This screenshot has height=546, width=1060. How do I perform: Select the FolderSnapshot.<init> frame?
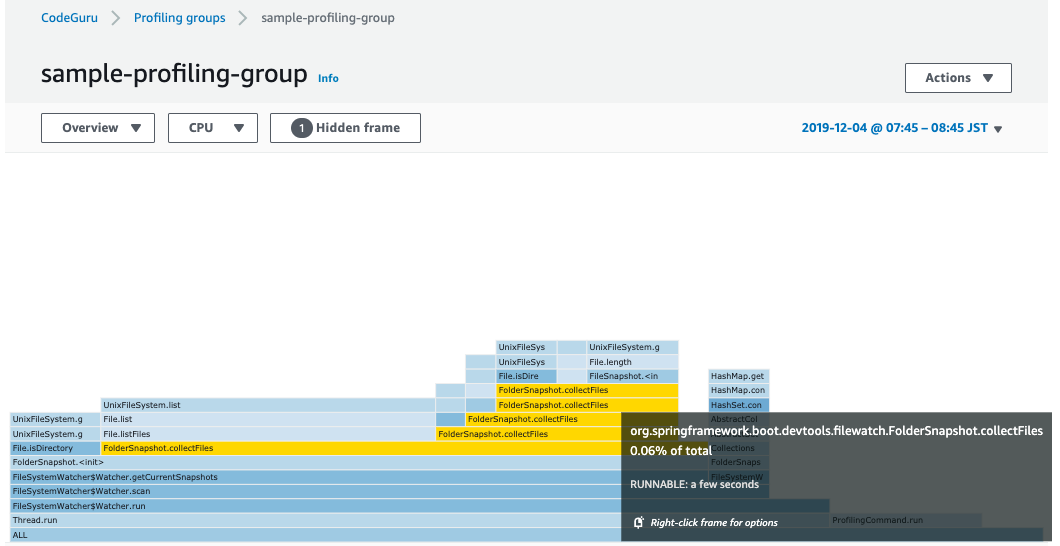click(300, 462)
